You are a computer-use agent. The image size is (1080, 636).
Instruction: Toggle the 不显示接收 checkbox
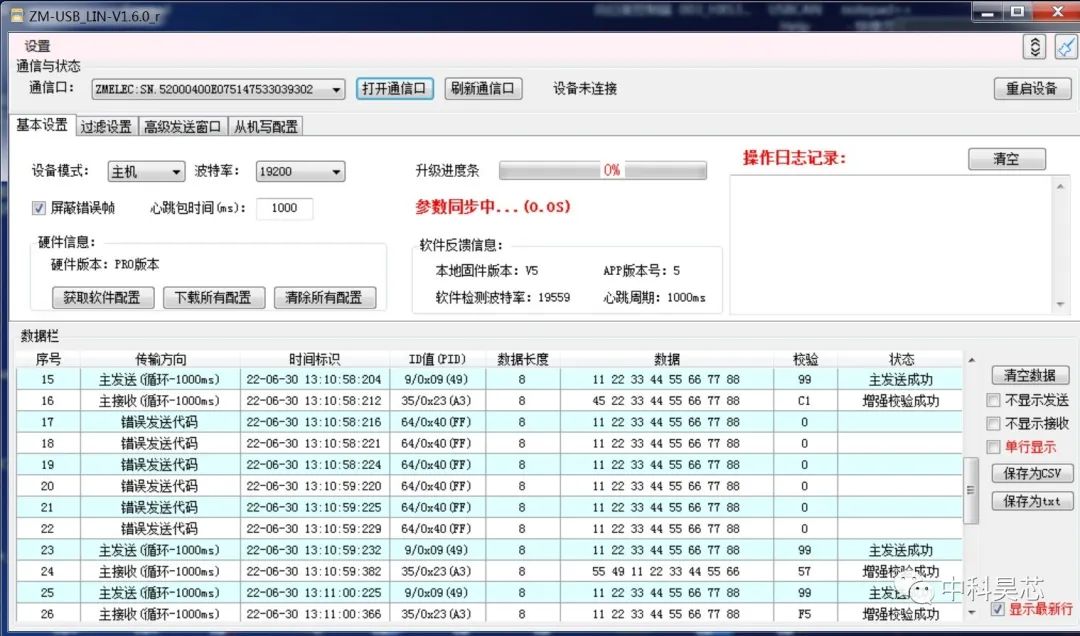point(993,423)
